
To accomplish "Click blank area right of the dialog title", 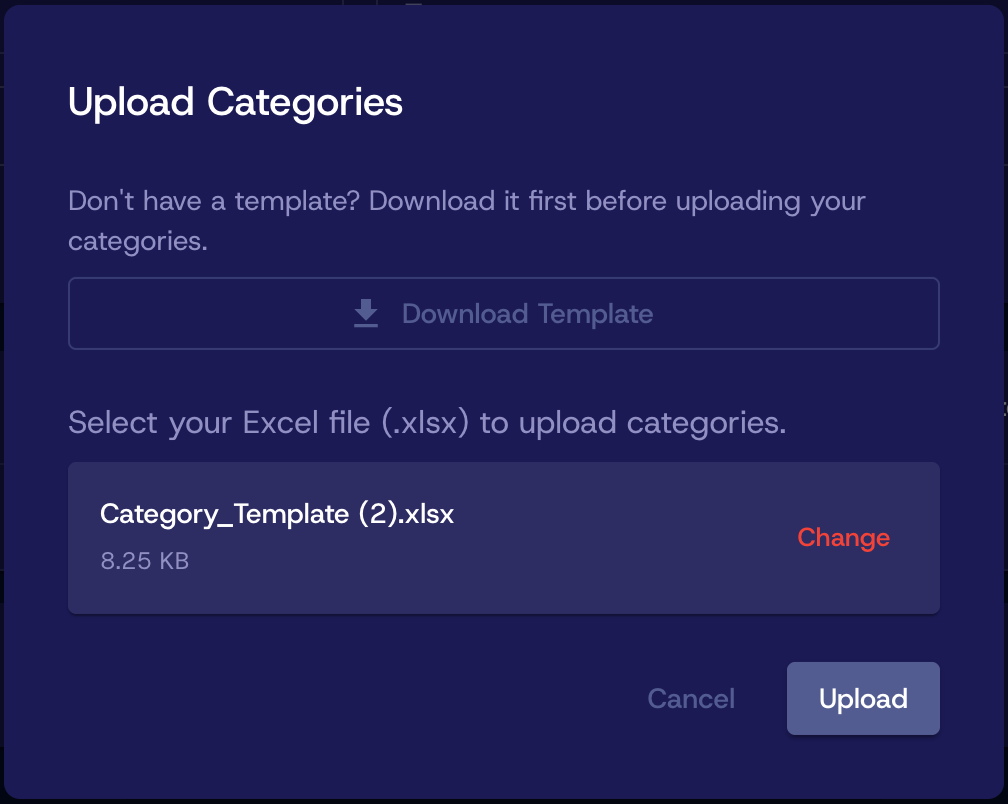I will point(700,102).
